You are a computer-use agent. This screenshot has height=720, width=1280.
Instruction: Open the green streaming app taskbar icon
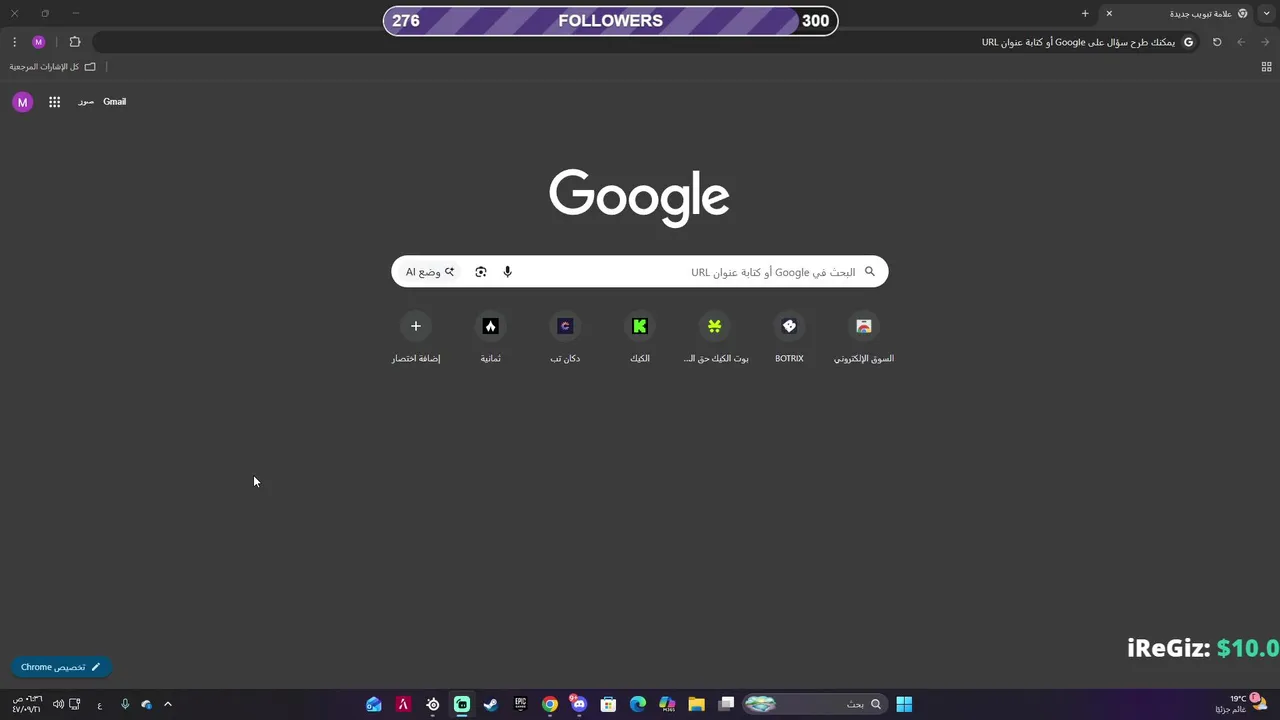pyautogui.click(x=462, y=704)
